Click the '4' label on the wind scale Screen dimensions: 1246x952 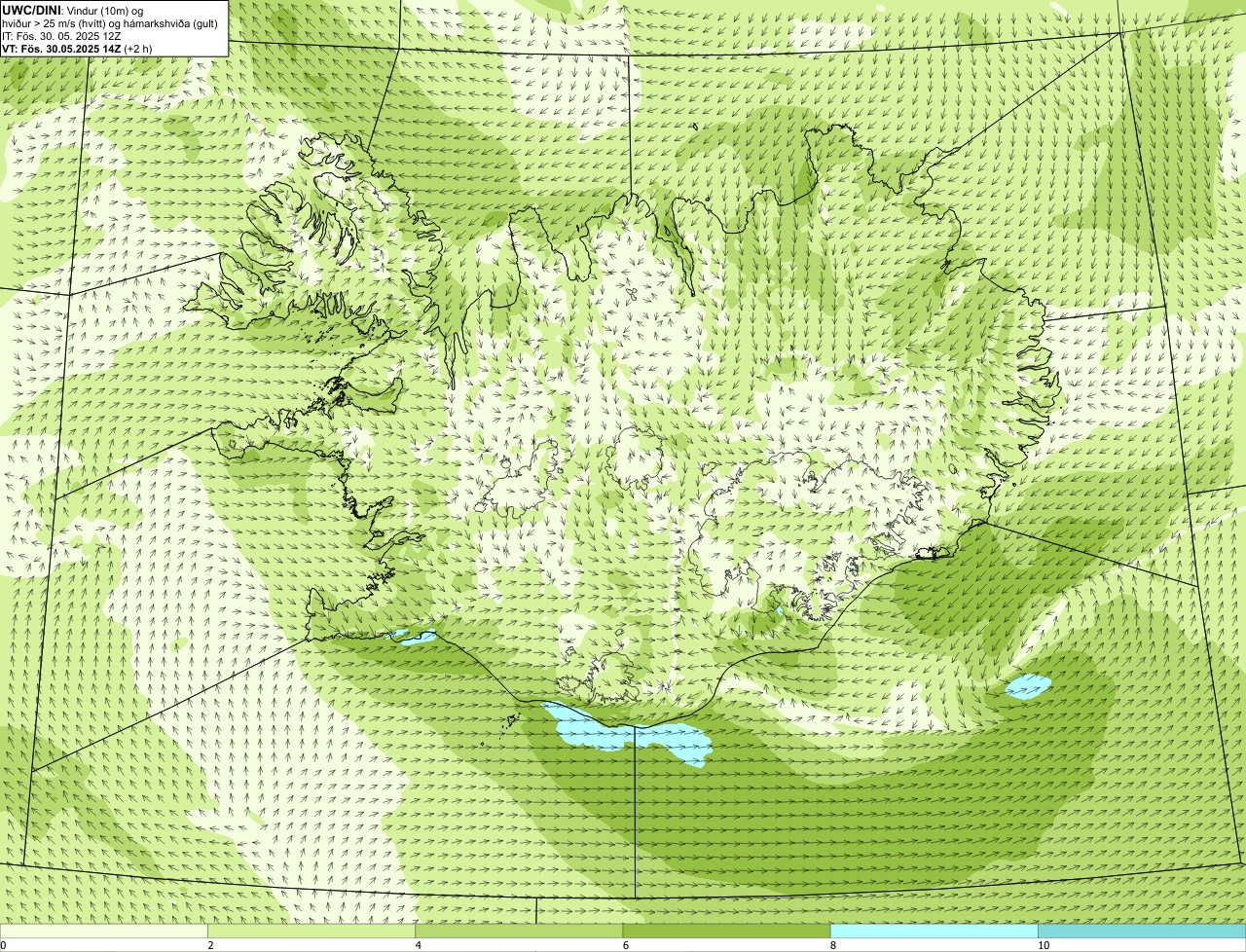click(418, 945)
